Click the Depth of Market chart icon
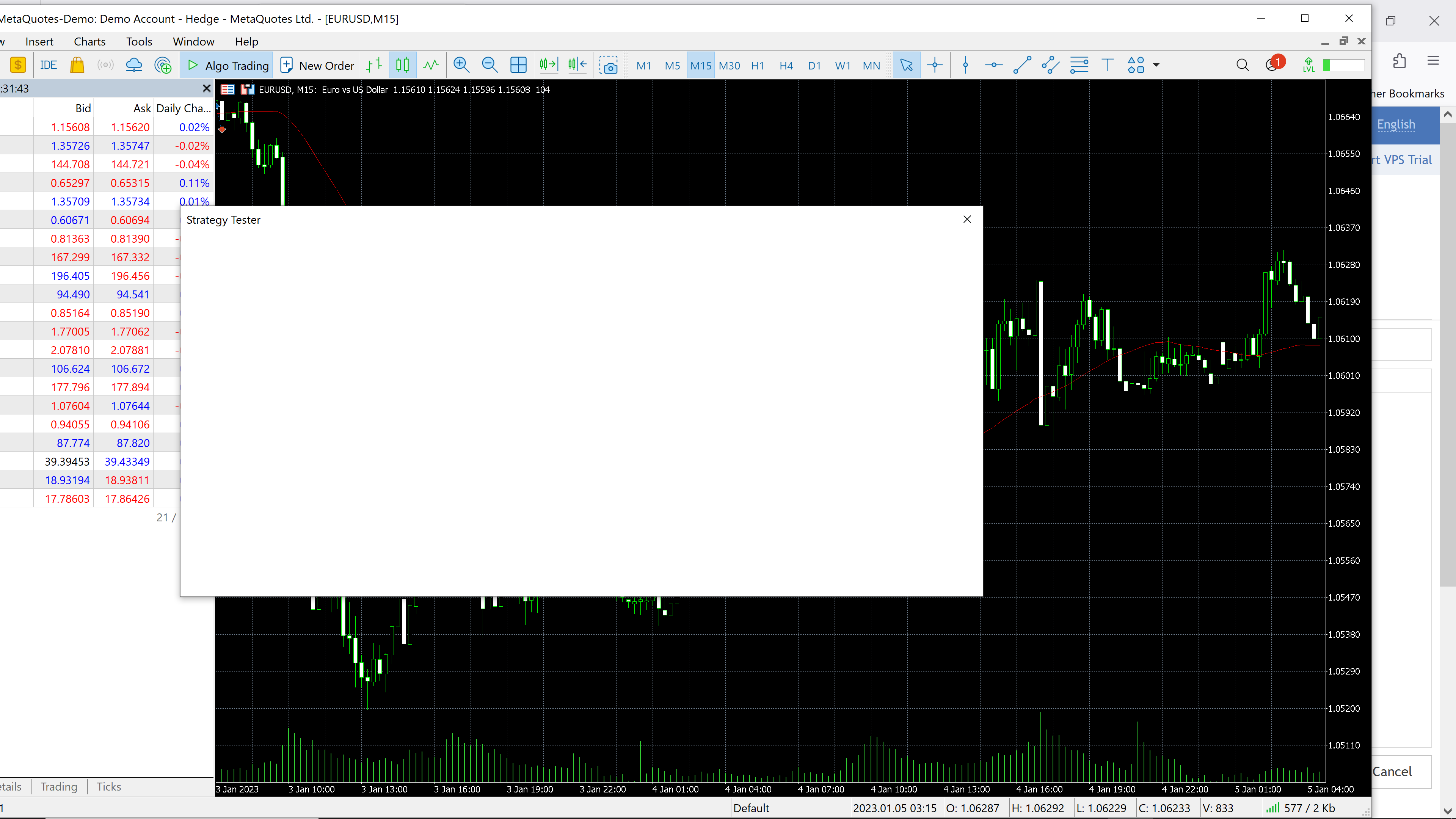 point(227,89)
